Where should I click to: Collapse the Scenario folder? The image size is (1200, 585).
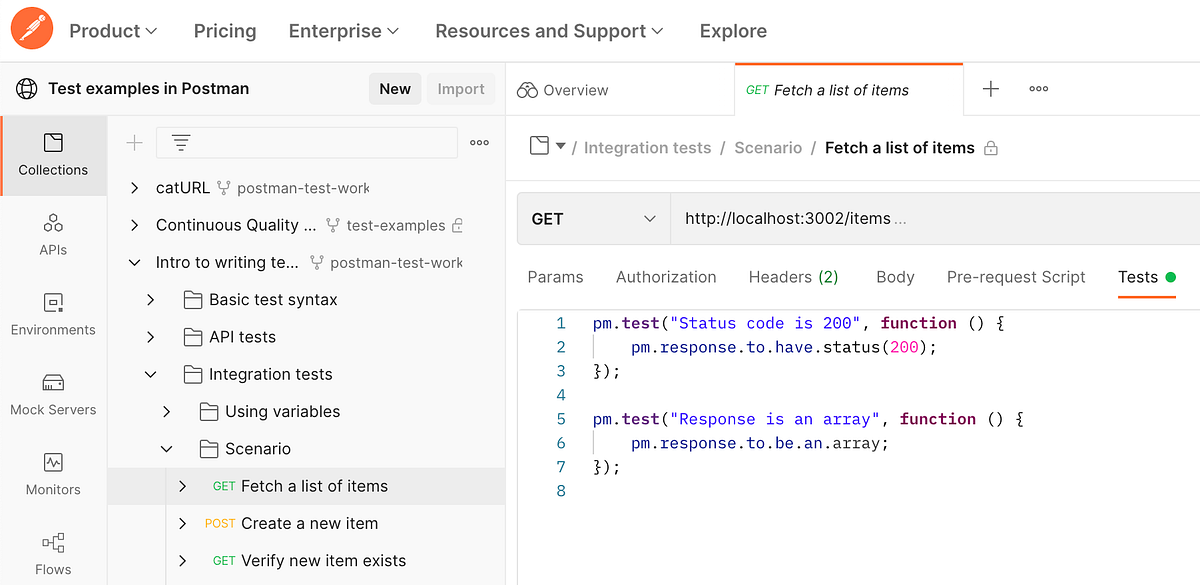[x=167, y=448]
